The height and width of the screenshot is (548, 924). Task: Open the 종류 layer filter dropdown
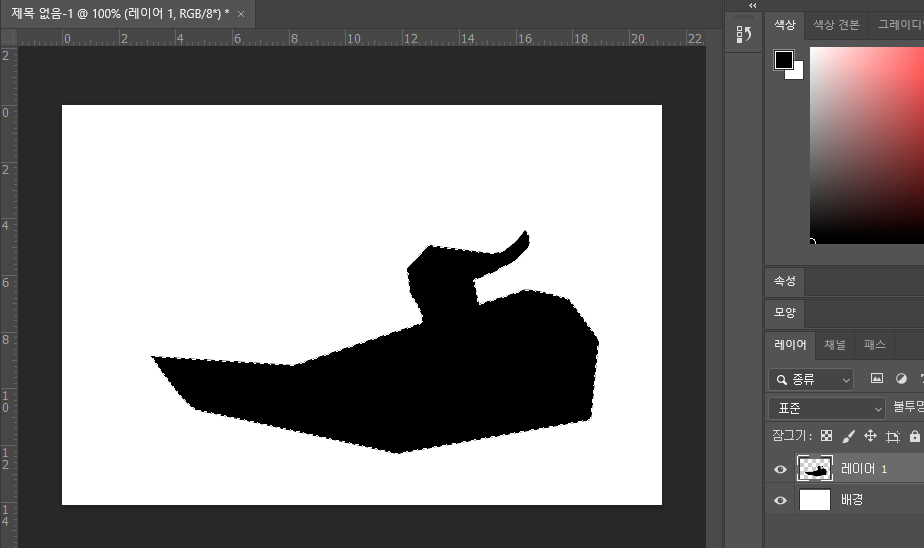811,380
